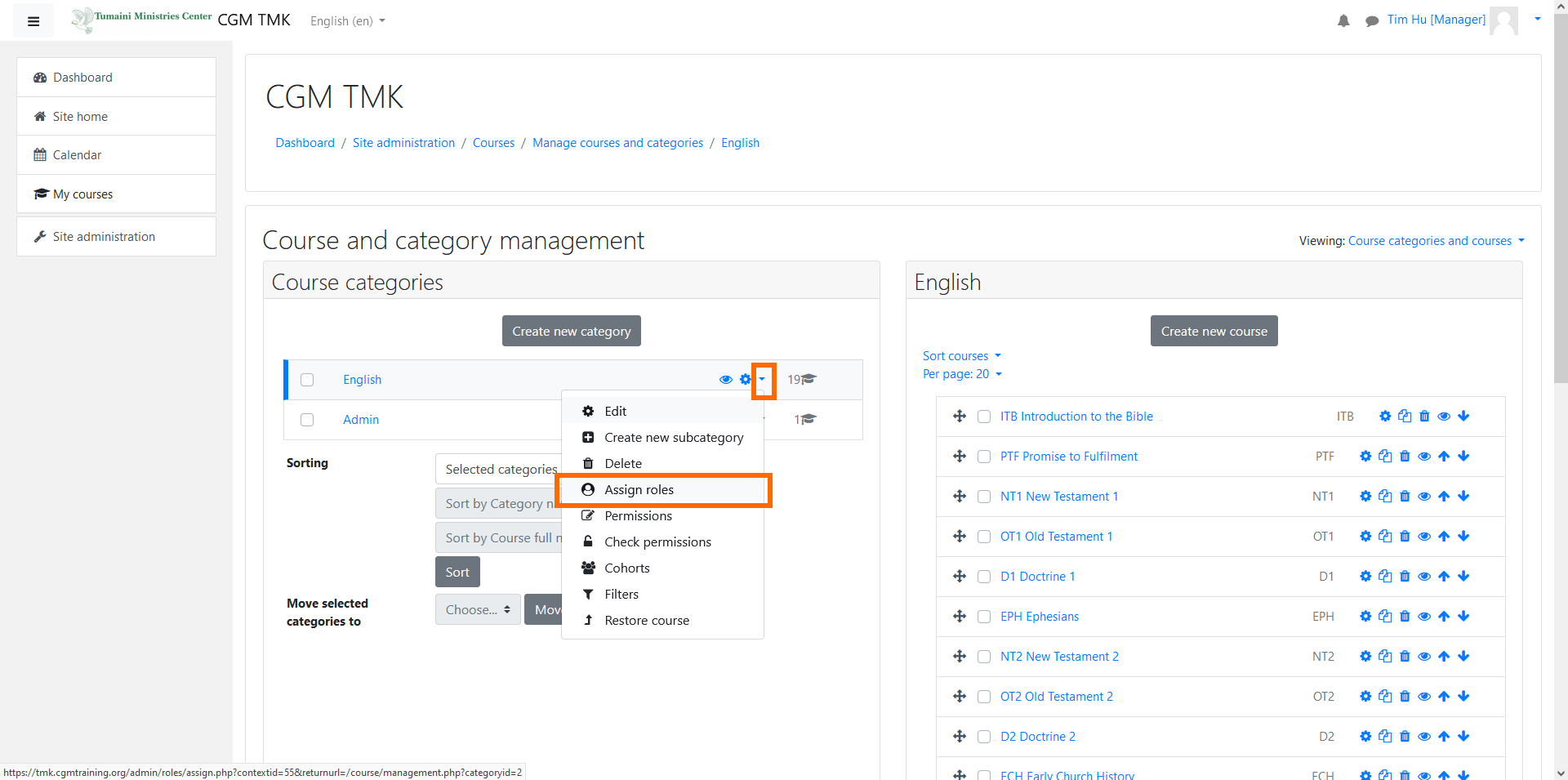Click Create new category button
Image resolution: width=1568 pixels, height=780 pixels.
[572, 331]
